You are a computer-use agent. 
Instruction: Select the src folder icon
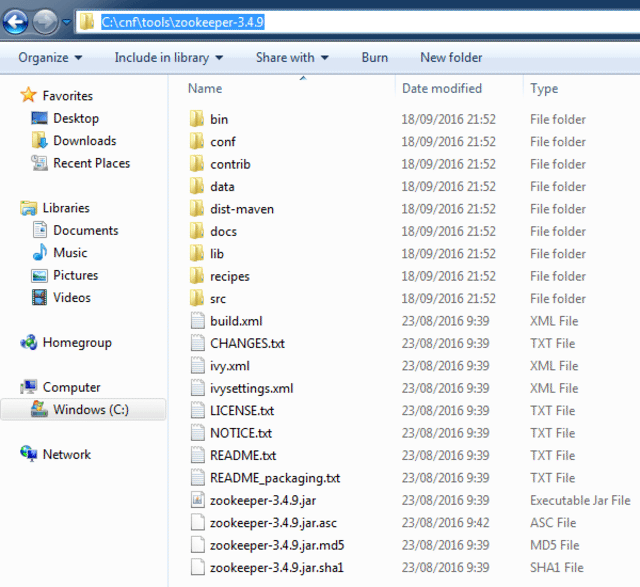pyautogui.click(x=197, y=298)
